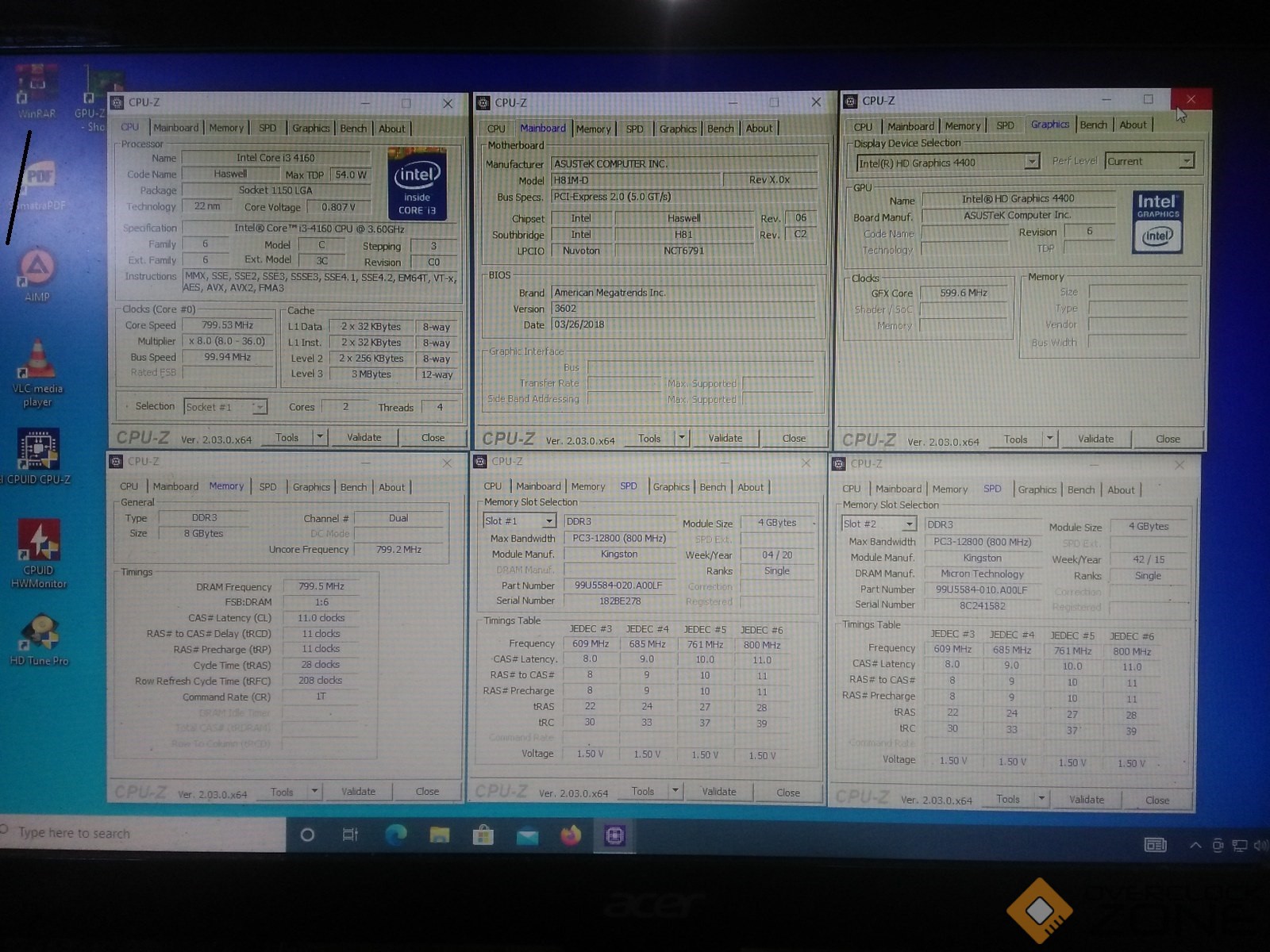Select Mainboard tab in Slot #2 SPD window
The image size is (1270, 952).
898,489
